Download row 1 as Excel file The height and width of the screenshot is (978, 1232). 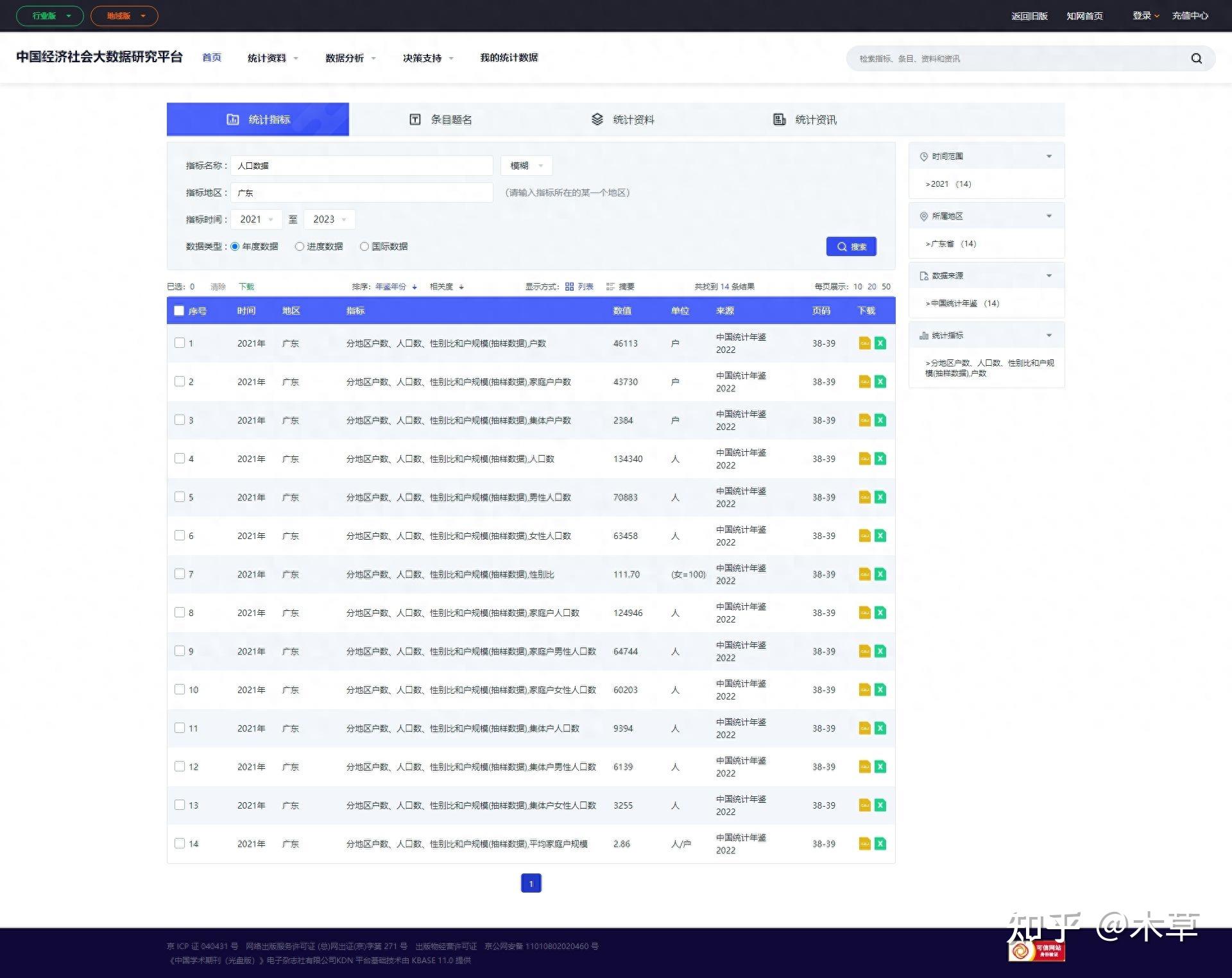point(880,343)
